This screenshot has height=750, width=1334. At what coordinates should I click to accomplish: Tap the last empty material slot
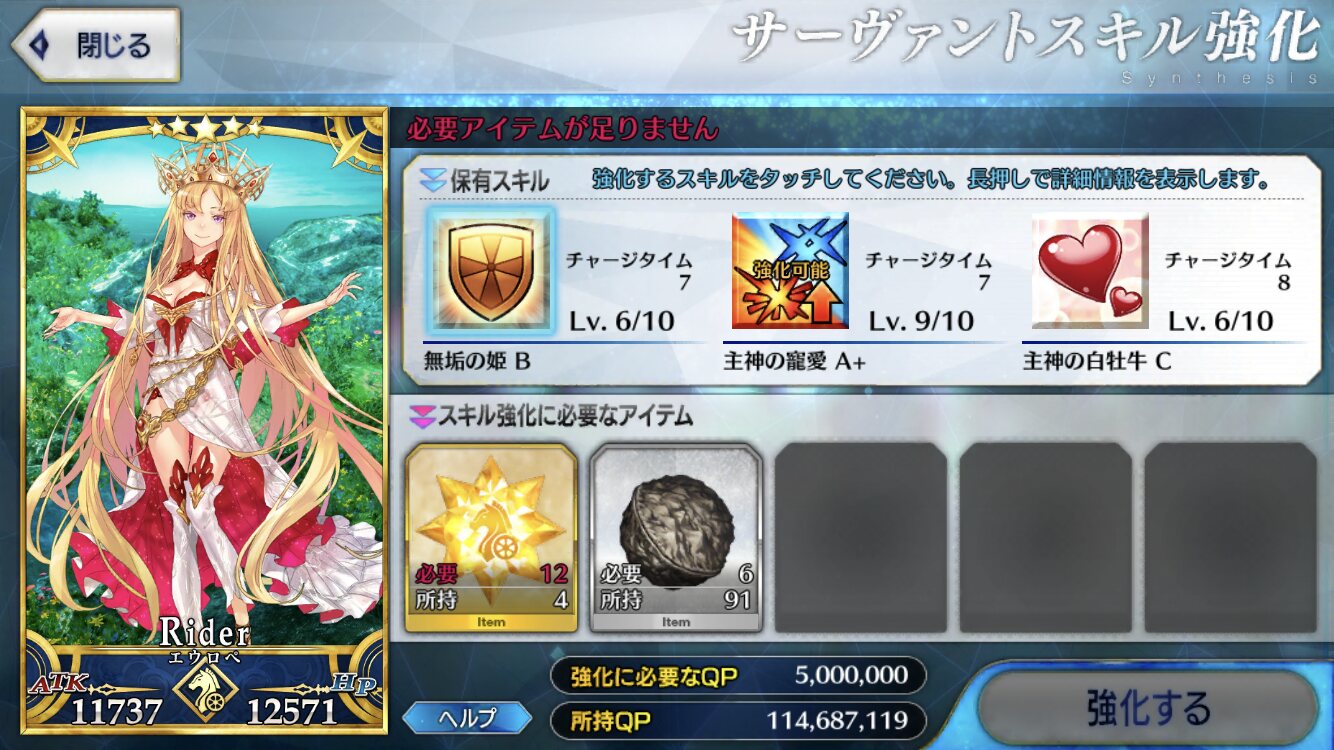tap(1231, 538)
